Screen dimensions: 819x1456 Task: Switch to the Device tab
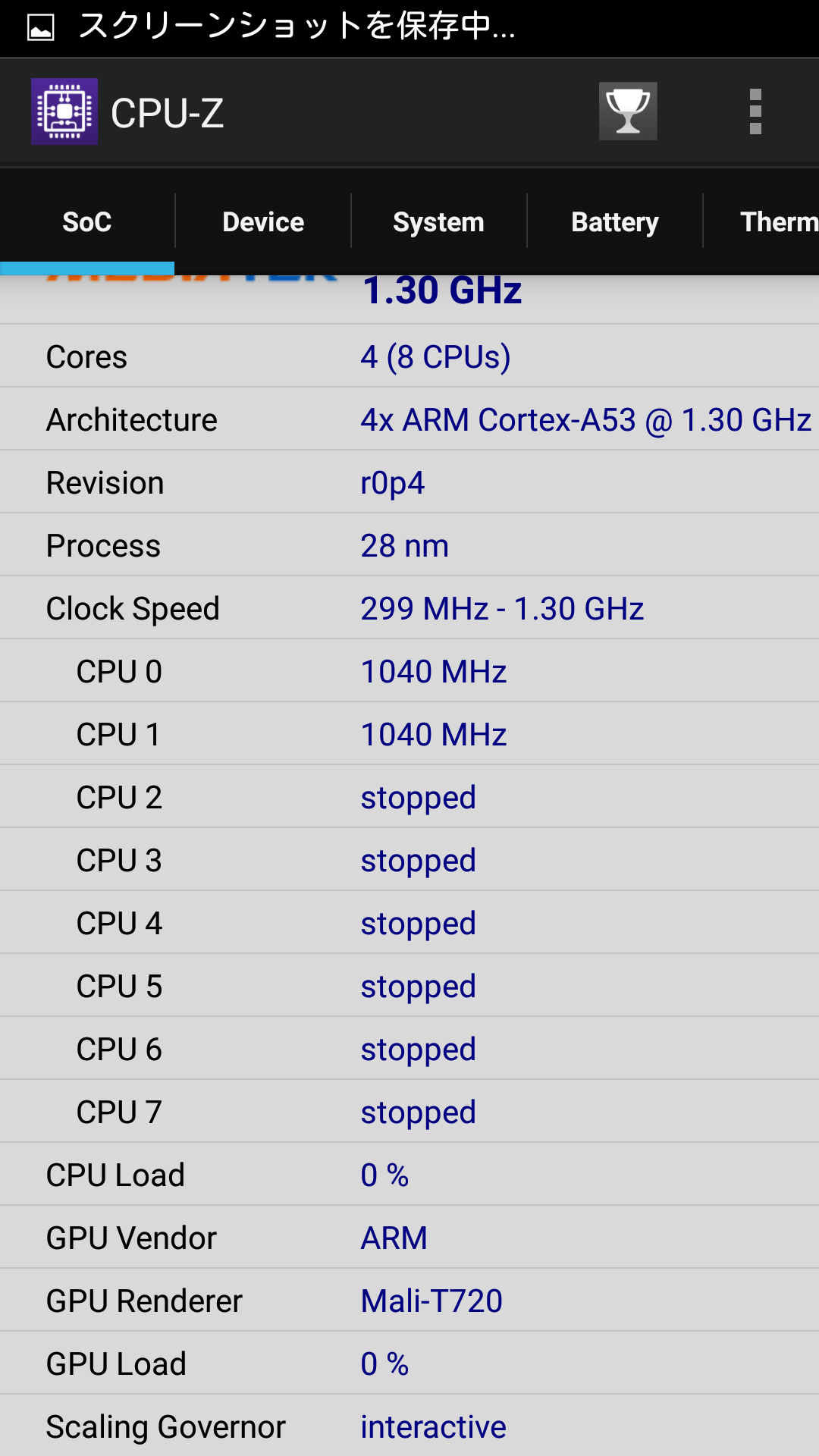(x=263, y=221)
